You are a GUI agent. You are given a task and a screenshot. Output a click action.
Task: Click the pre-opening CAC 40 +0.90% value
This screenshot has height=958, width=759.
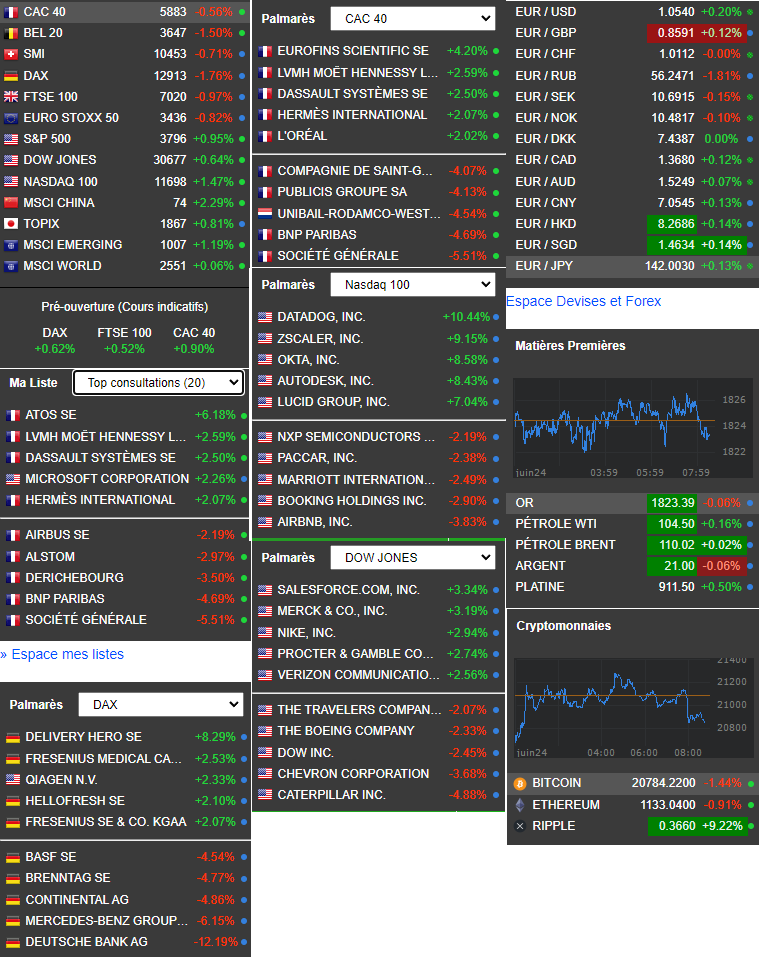(x=194, y=349)
